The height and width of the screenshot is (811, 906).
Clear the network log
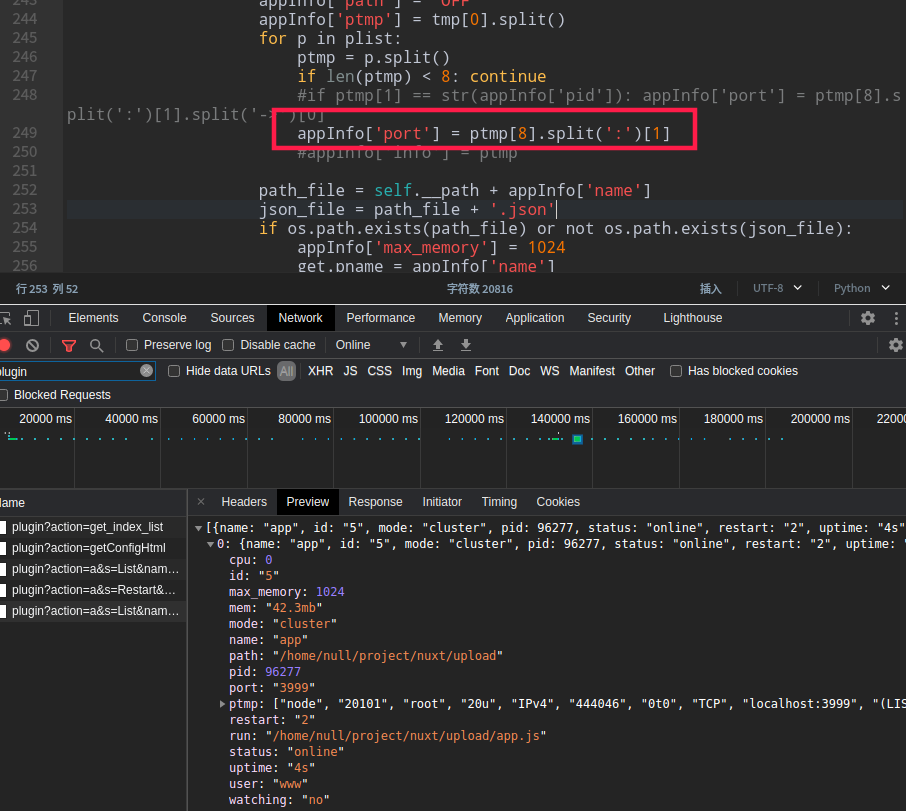pos(32,345)
